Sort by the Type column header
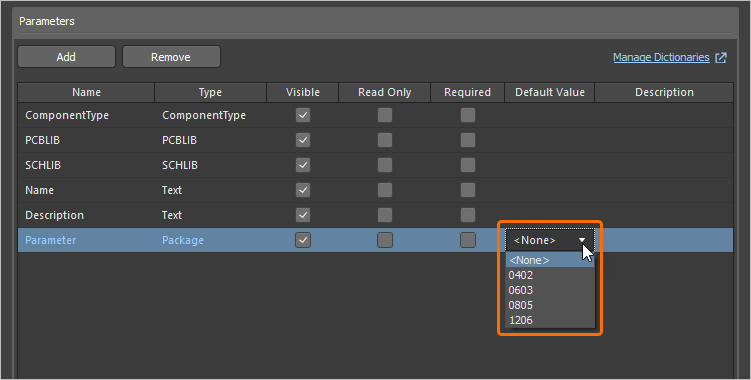The width and height of the screenshot is (751, 380). tap(210, 92)
